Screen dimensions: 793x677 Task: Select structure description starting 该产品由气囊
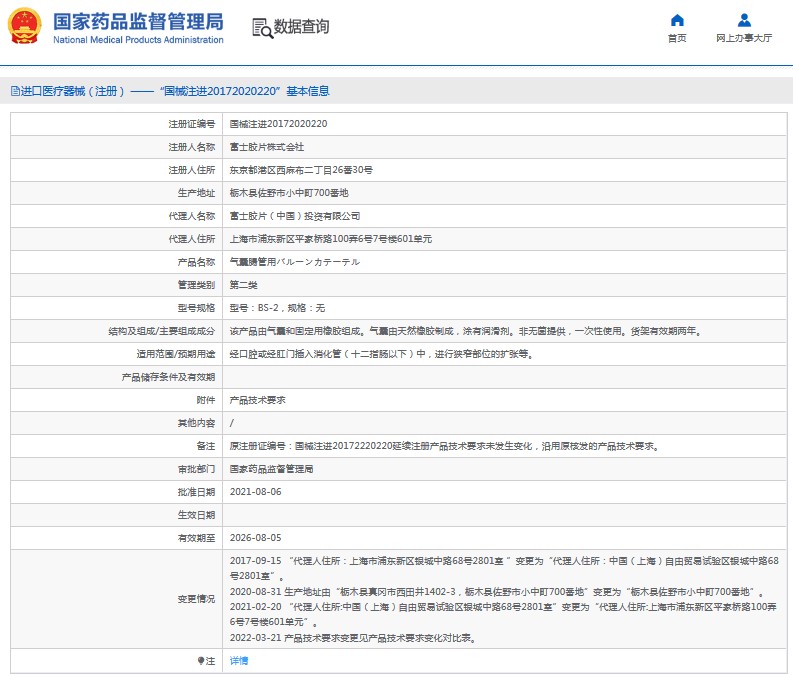465,331
